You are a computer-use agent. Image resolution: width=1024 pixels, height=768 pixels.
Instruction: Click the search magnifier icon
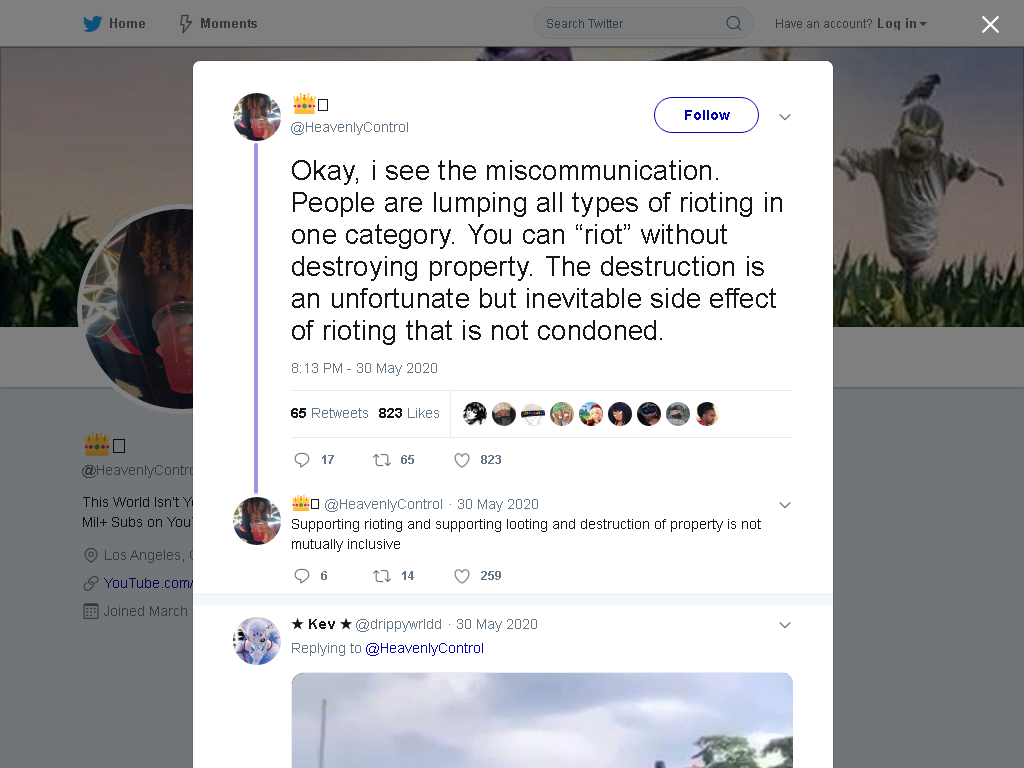click(x=733, y=24)
